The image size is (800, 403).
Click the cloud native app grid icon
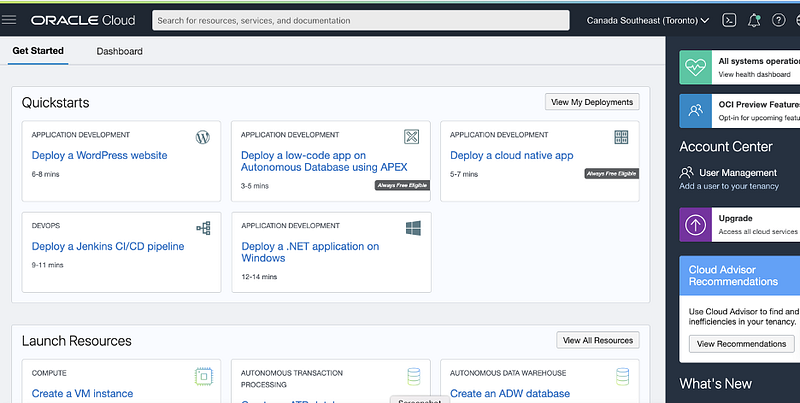pos(621,137)
